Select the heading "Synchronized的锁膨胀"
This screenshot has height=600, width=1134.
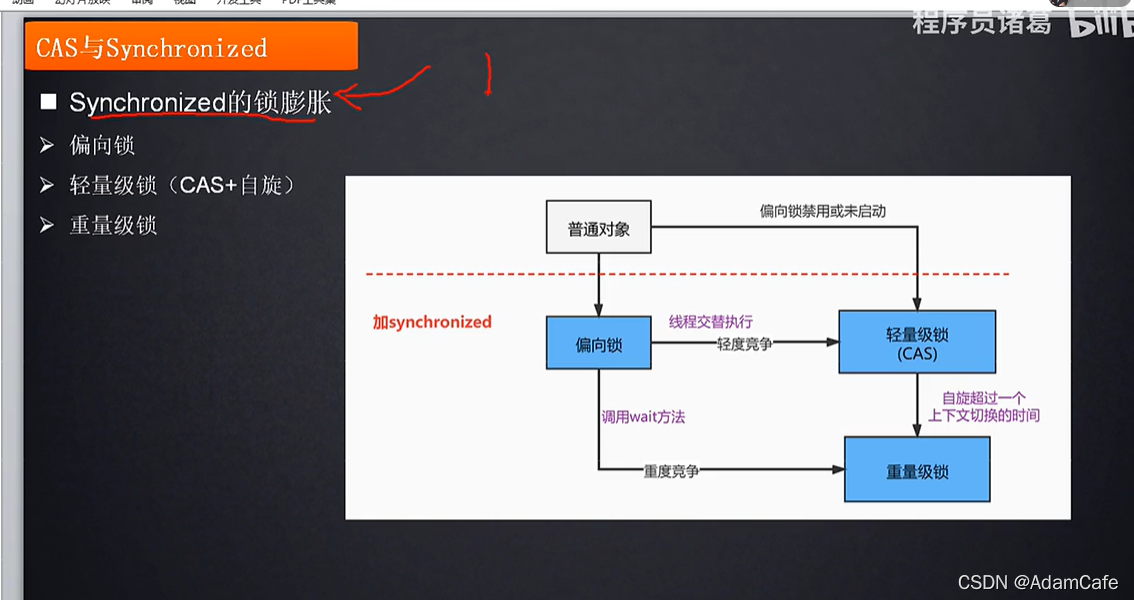pyautogui.click(x=200, y=103)
